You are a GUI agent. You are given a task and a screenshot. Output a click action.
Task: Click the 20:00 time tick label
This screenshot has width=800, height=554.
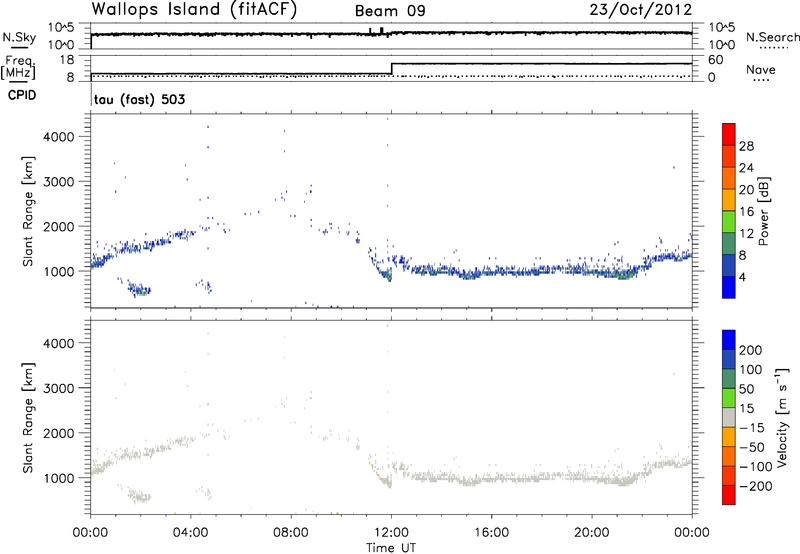(x=592, y=533)
